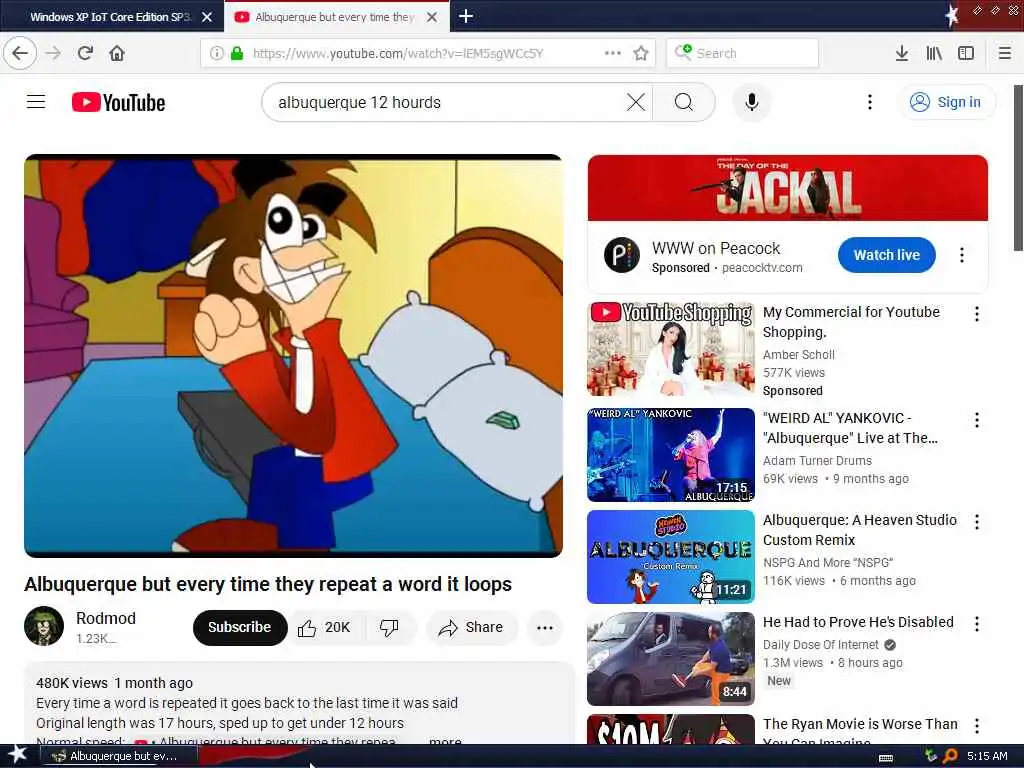Expand description with the more link
This screenshot has height=768, width=1024.
[x=445, y=742]
